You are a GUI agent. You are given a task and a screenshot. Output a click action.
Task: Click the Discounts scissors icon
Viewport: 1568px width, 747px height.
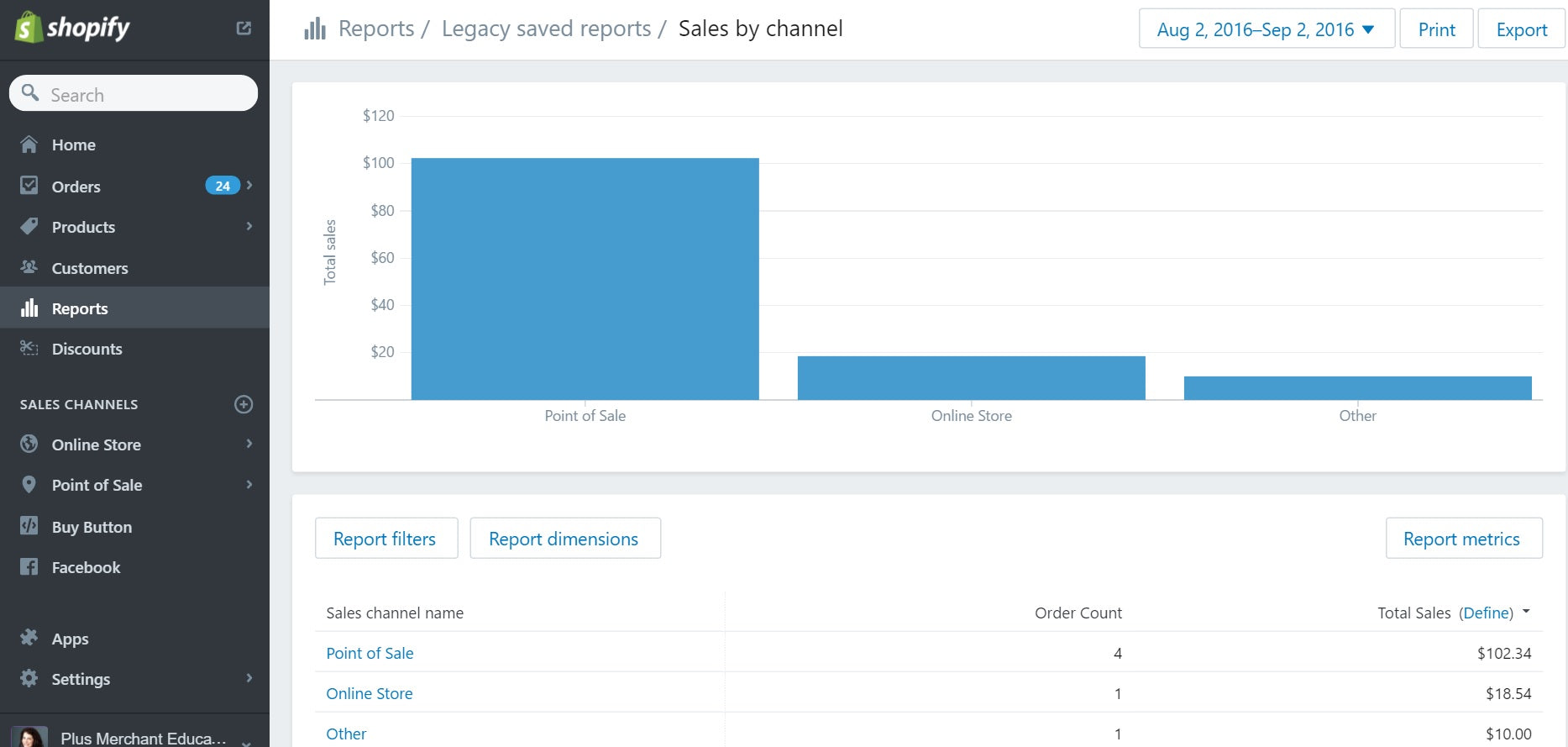pos(29,349)
